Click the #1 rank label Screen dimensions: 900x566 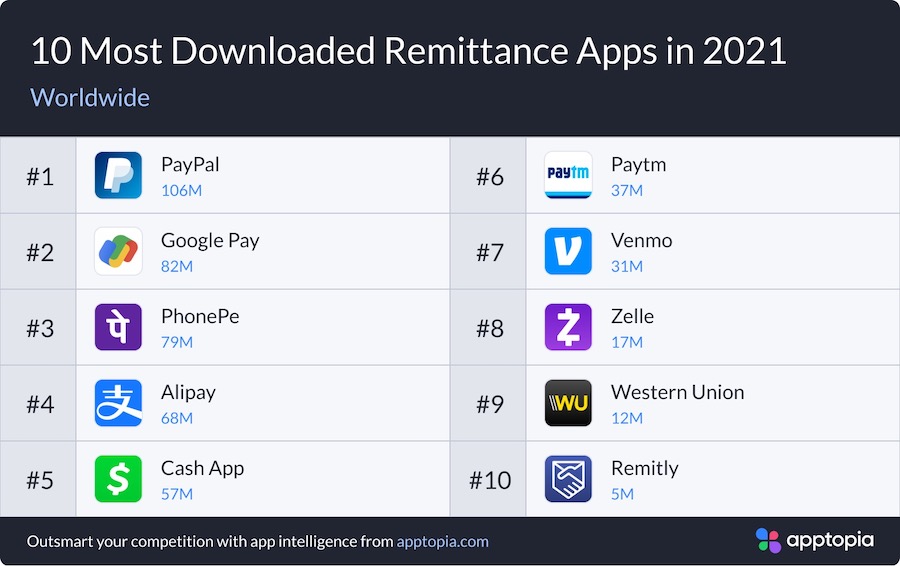pyautogui.click(x=40, y=177)
